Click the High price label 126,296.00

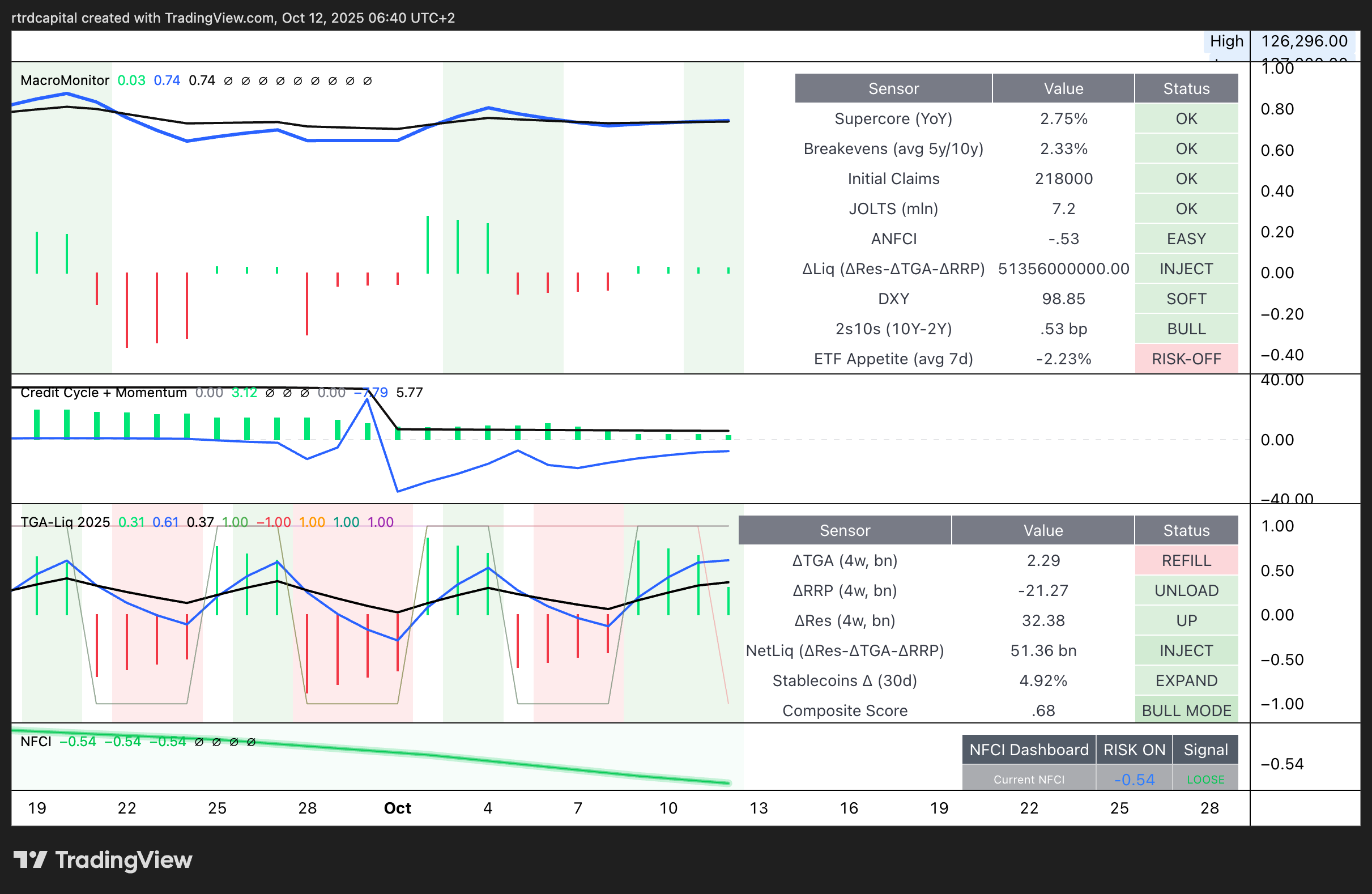[1304, 41]
